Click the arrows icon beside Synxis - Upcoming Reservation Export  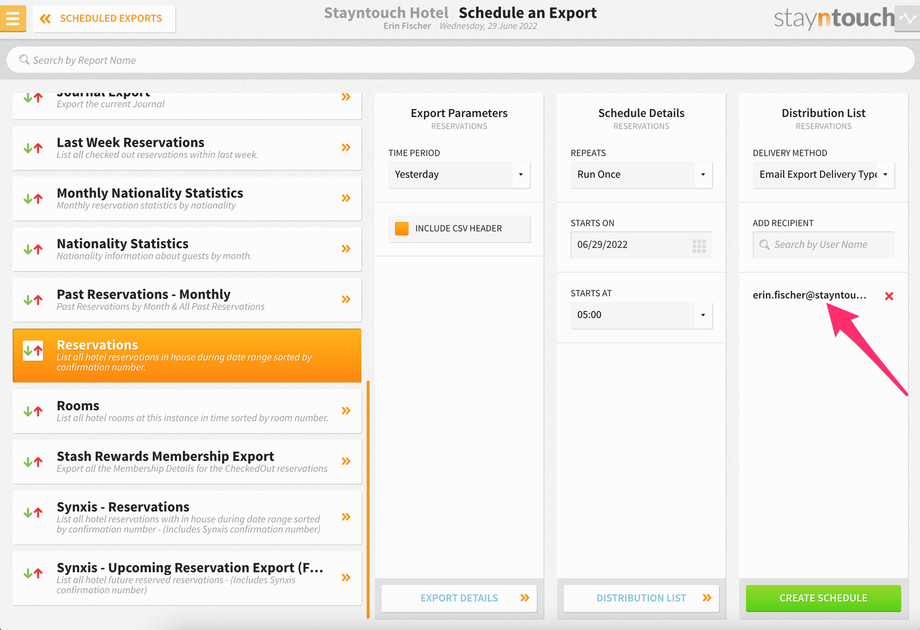click(x=33, y=573)
